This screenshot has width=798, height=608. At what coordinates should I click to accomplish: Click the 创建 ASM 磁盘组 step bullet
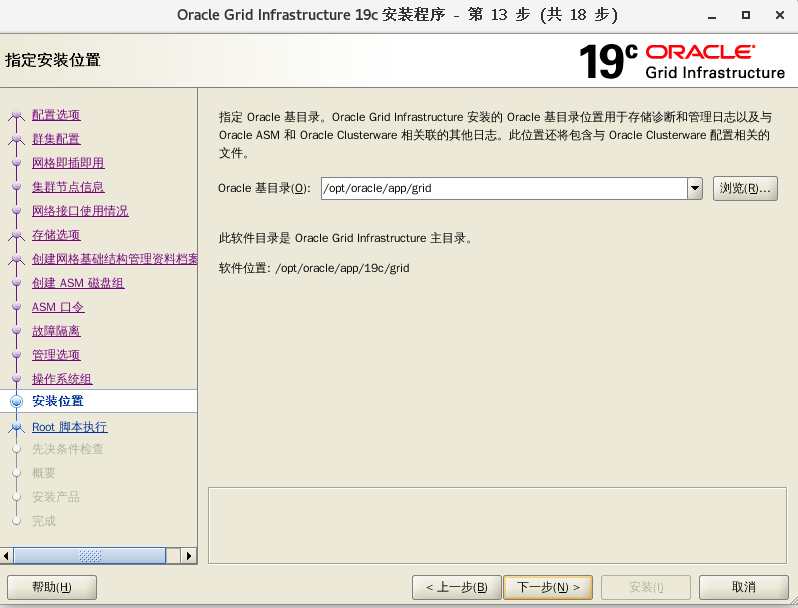click(16, 282)
